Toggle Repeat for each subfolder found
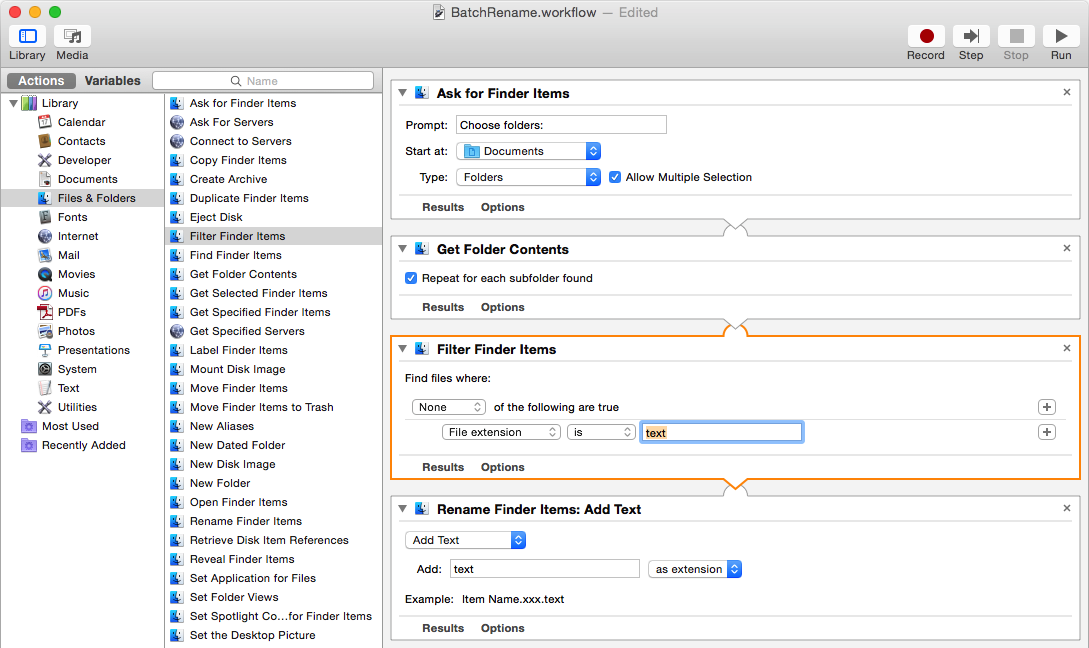The image size is (1089, 648). point(411,278)
